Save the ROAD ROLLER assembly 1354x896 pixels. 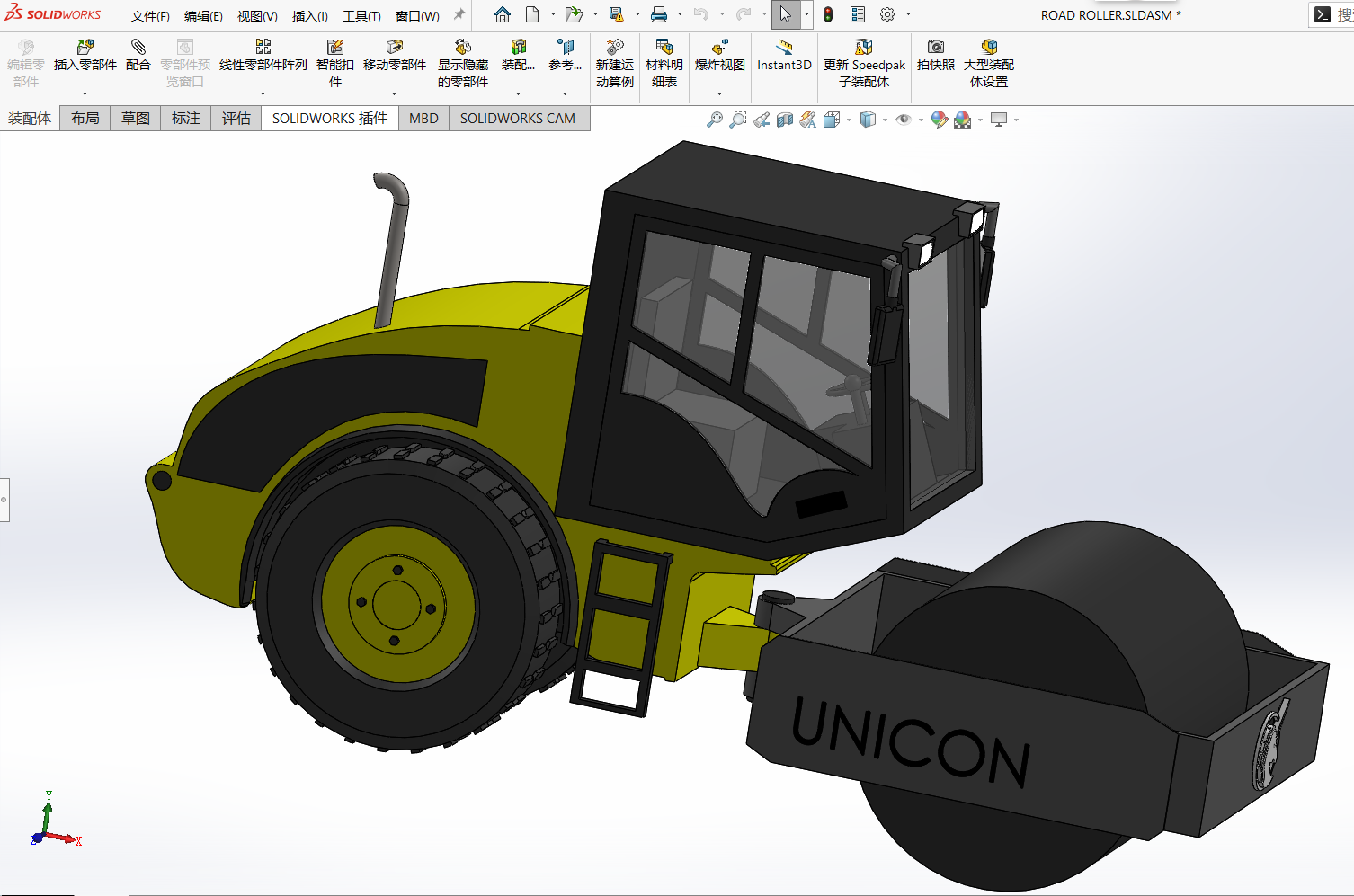coord(616,14)
